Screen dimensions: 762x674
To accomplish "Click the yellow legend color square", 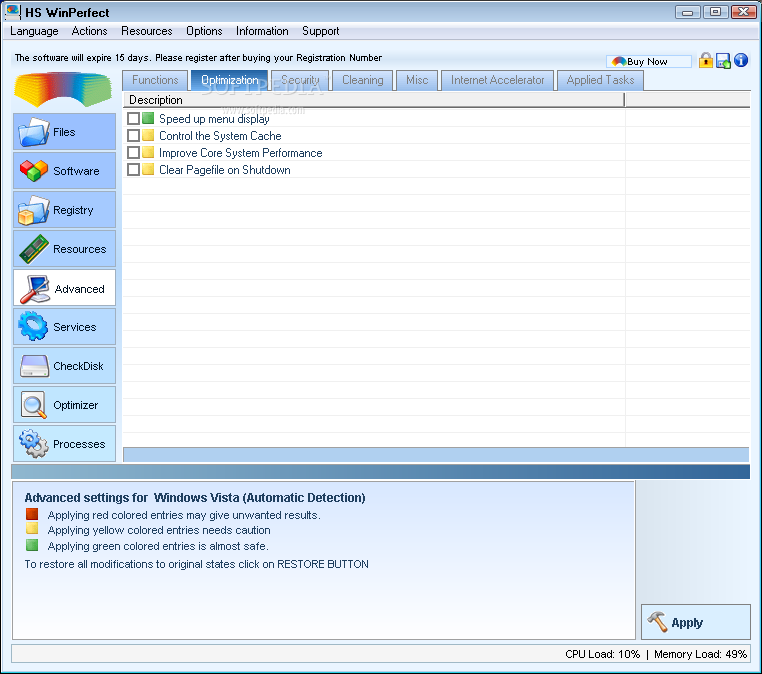I will 32,529.
